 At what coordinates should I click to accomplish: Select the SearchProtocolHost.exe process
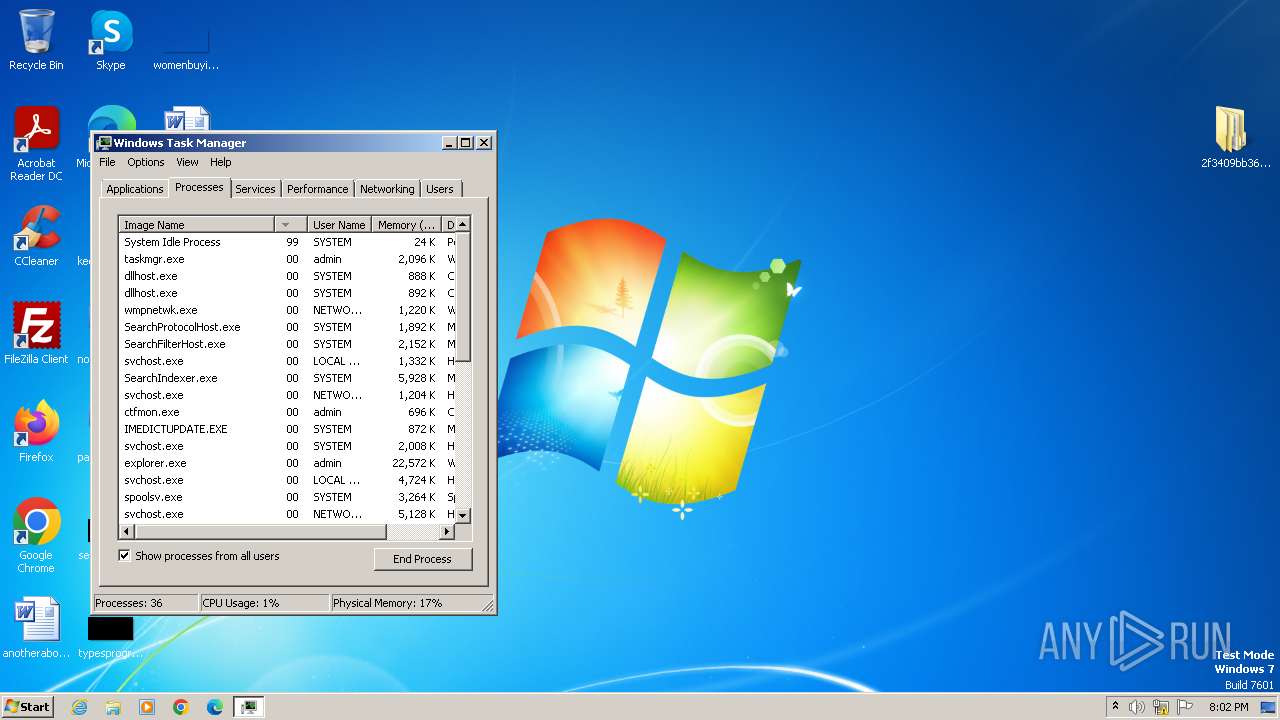(287, 327)
